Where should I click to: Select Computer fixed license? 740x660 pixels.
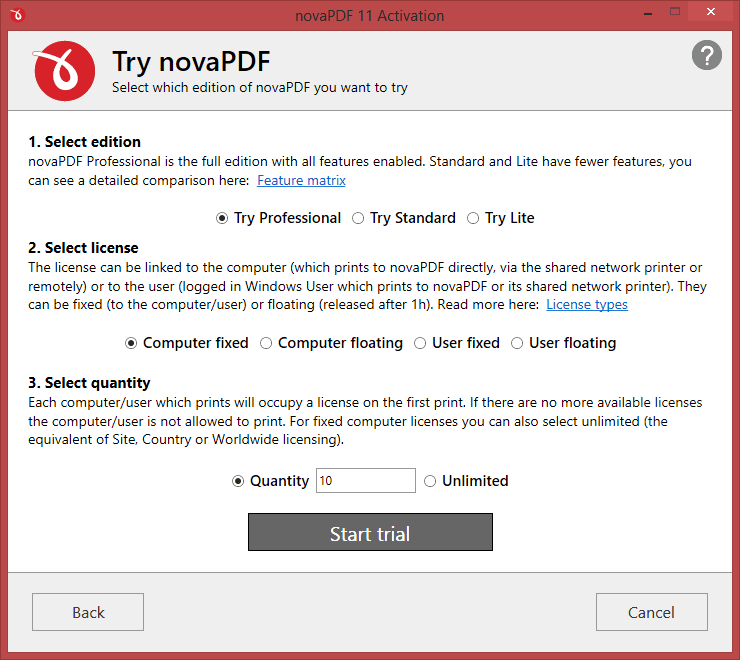[186, 343]
